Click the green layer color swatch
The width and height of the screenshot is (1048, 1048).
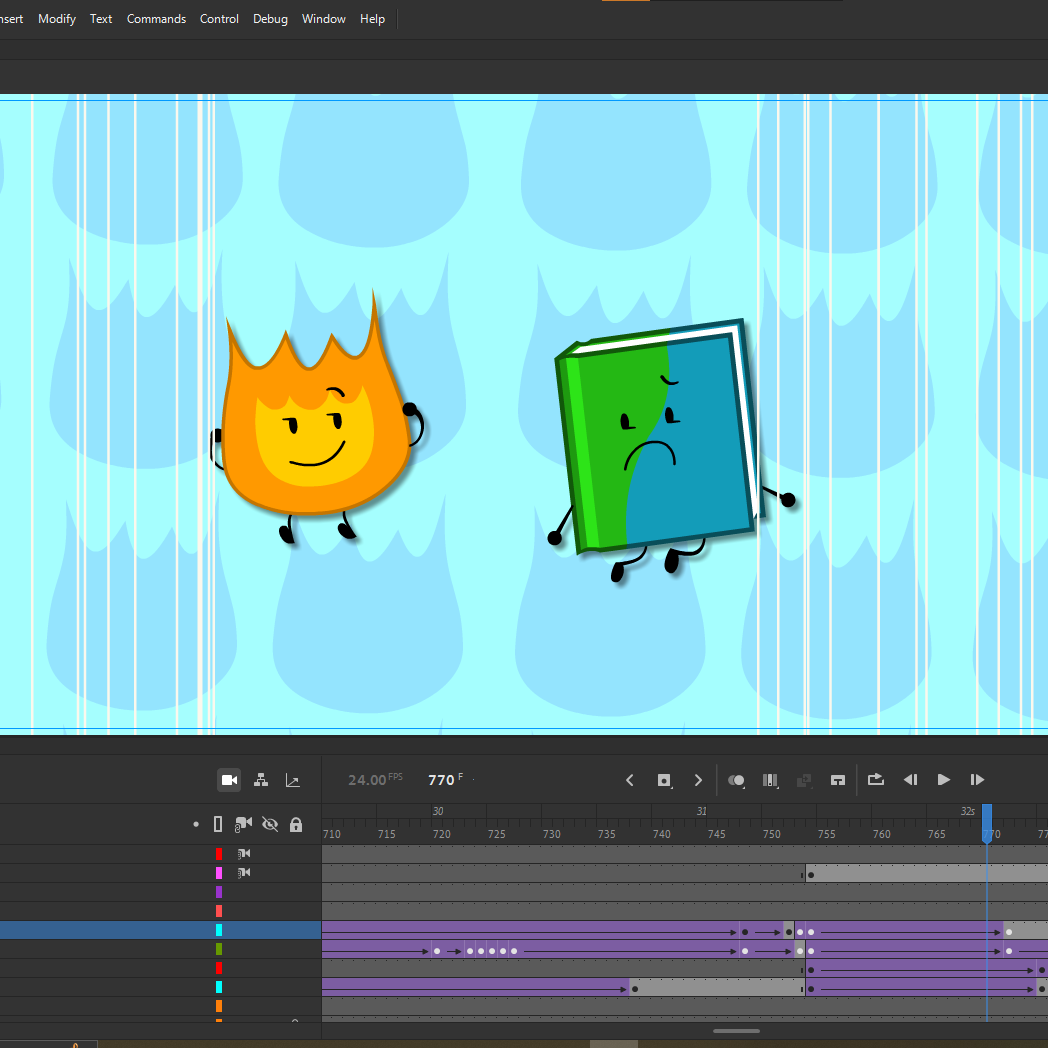coord(219,949)
